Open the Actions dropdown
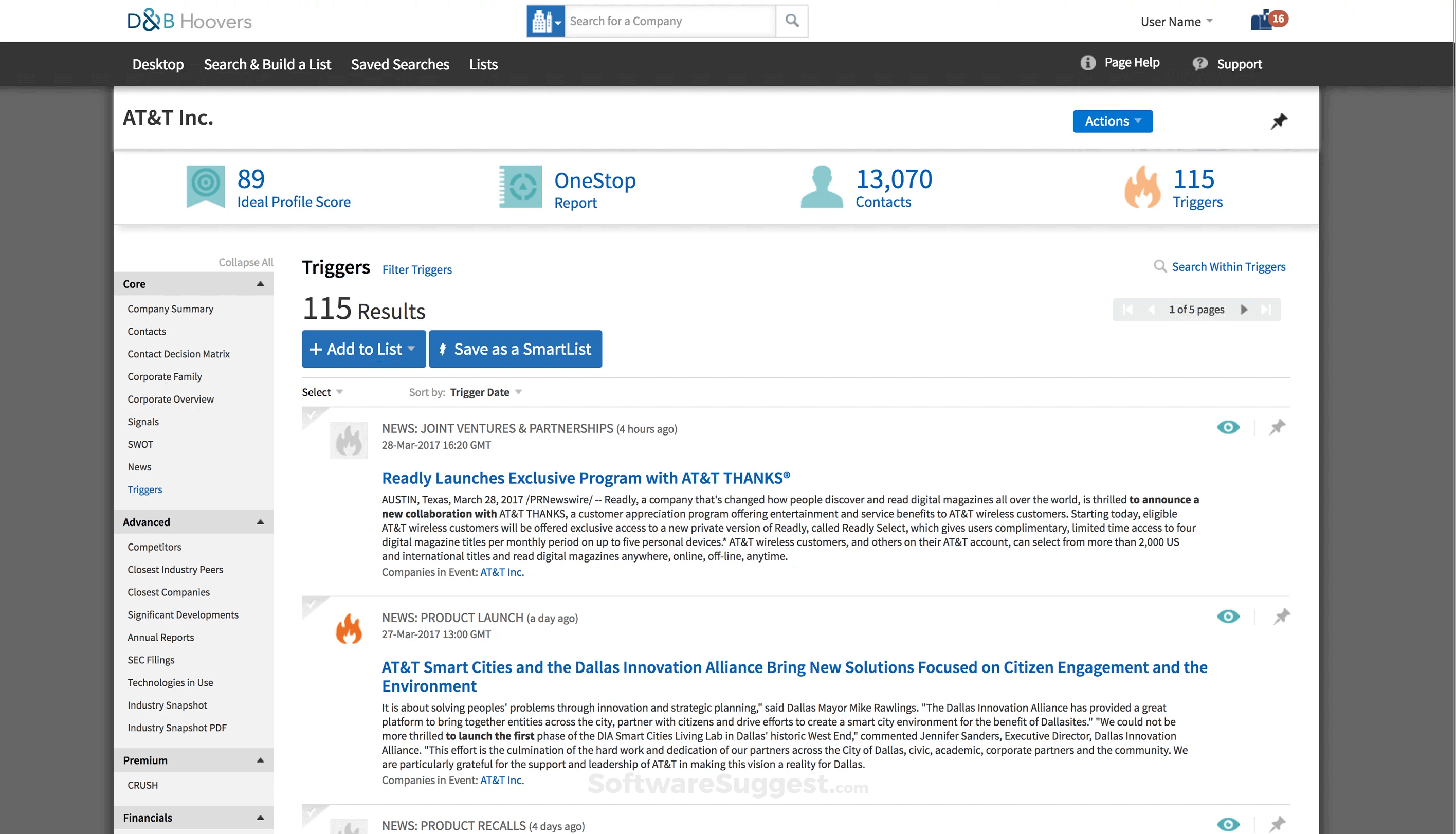 (x=1112, y=121)
